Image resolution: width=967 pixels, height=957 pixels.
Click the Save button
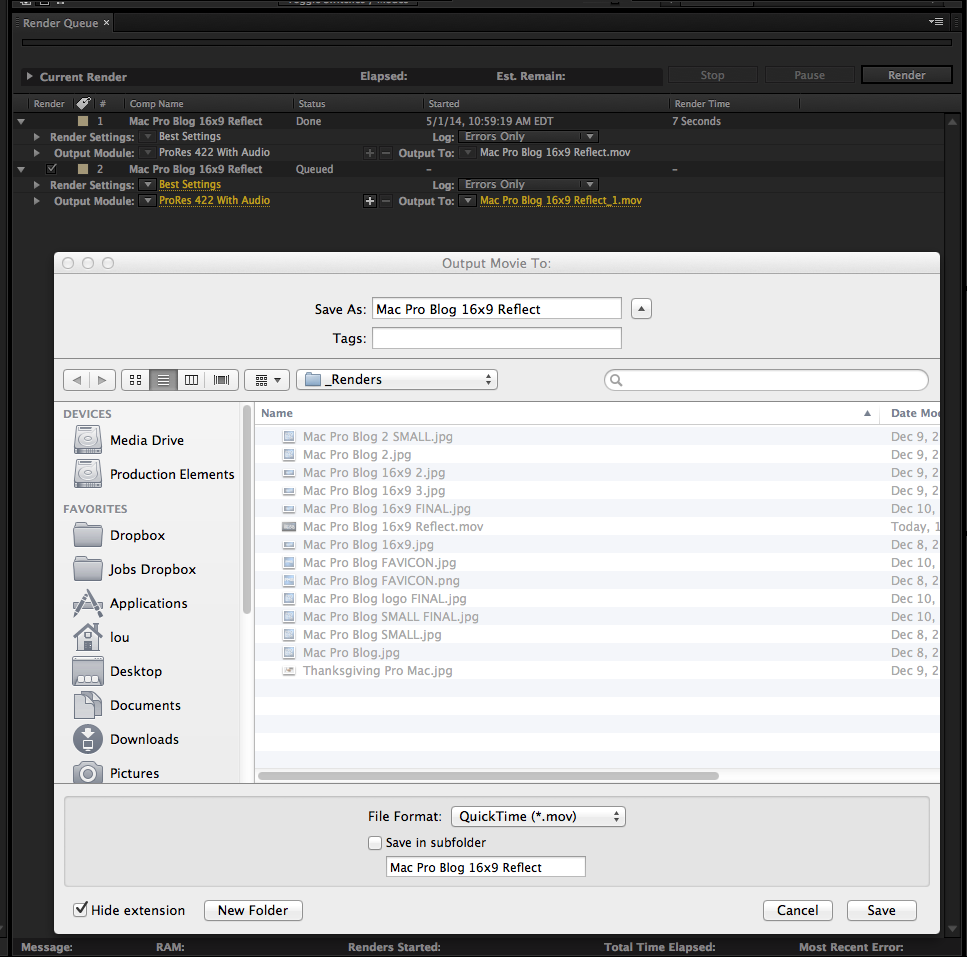click(x=881, y=910)
